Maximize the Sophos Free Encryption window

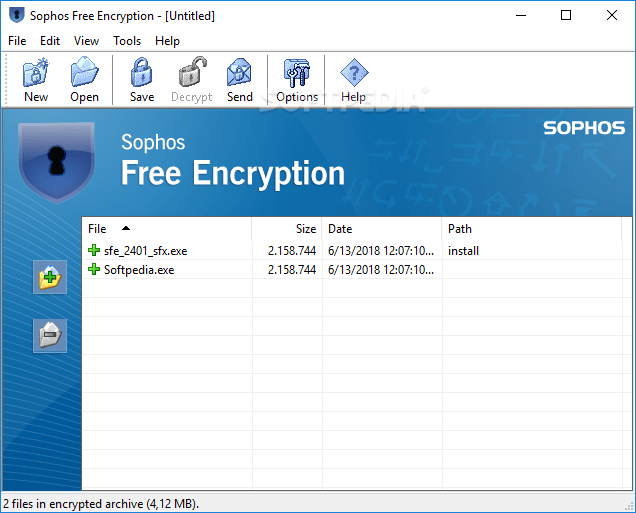click(566, 15)
